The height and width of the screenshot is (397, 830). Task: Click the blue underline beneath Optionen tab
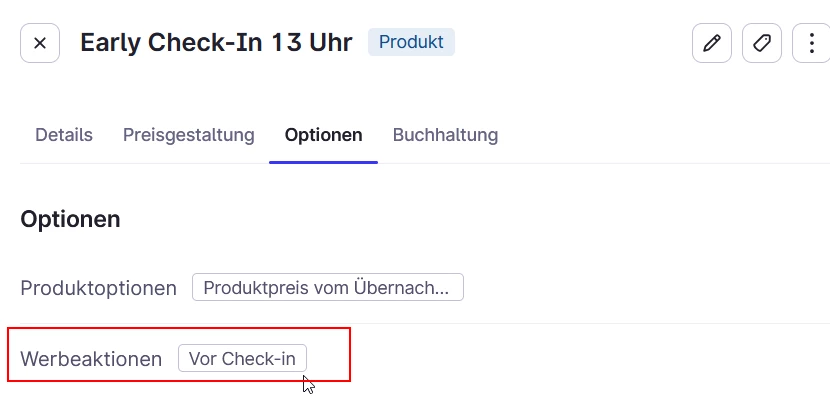(323, 162)
